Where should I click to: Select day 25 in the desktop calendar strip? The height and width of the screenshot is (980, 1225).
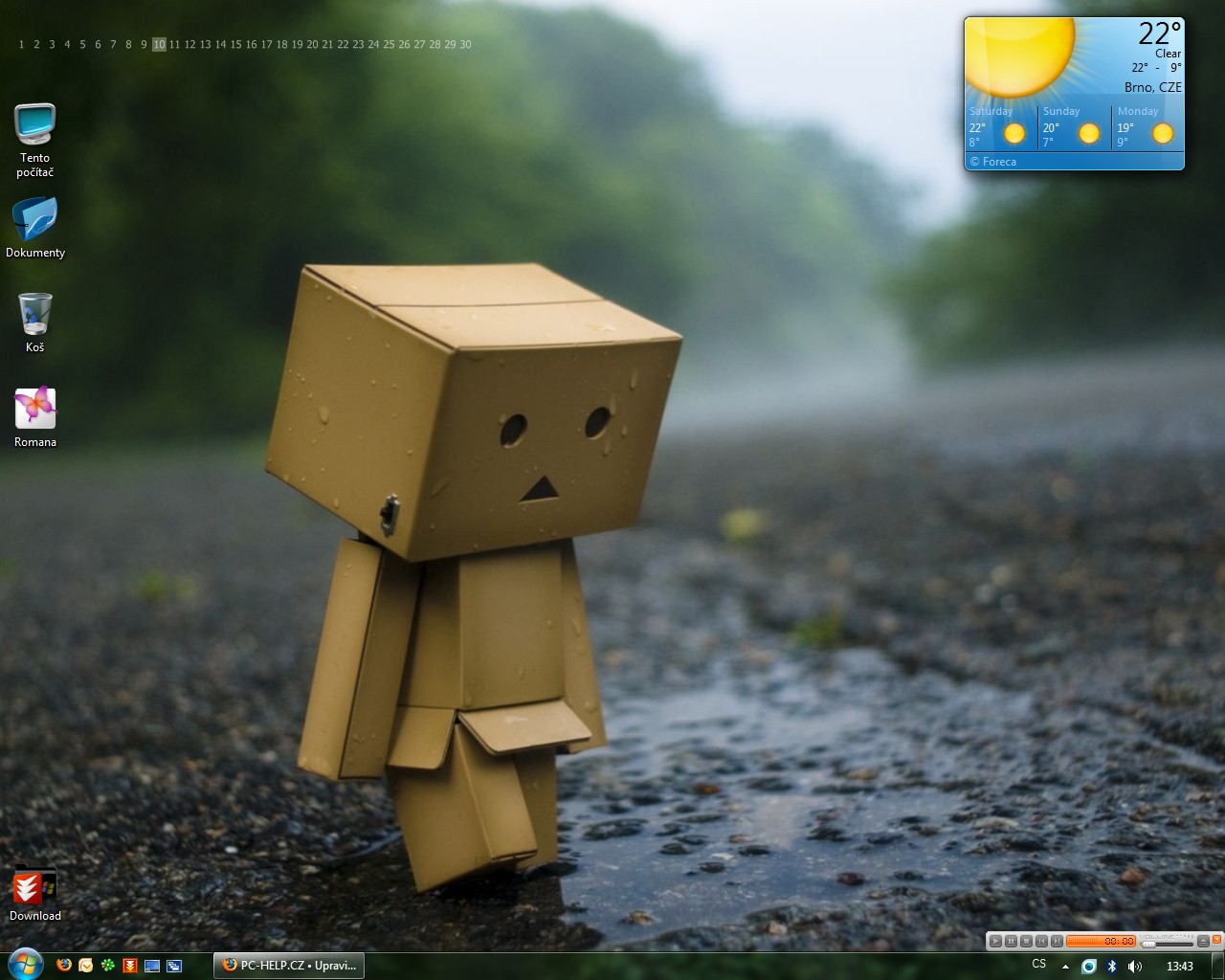click(x=389, y=44)
